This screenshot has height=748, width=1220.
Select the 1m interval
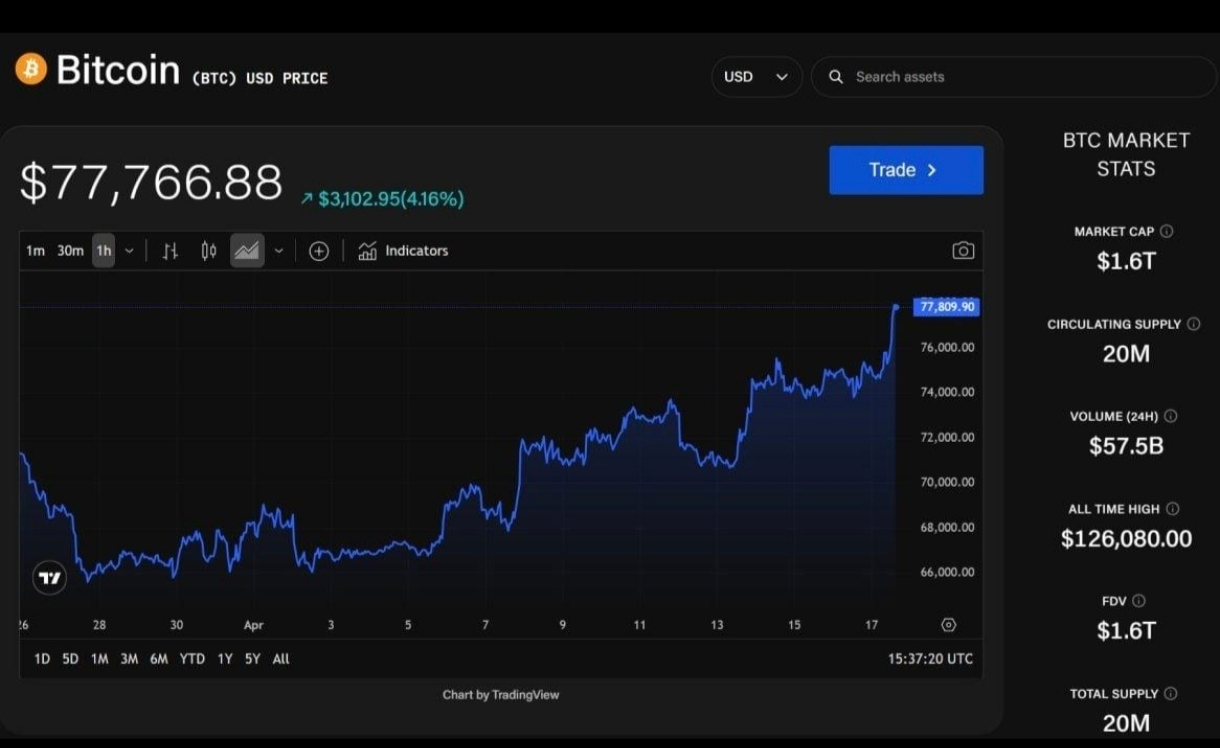point(35,251)
